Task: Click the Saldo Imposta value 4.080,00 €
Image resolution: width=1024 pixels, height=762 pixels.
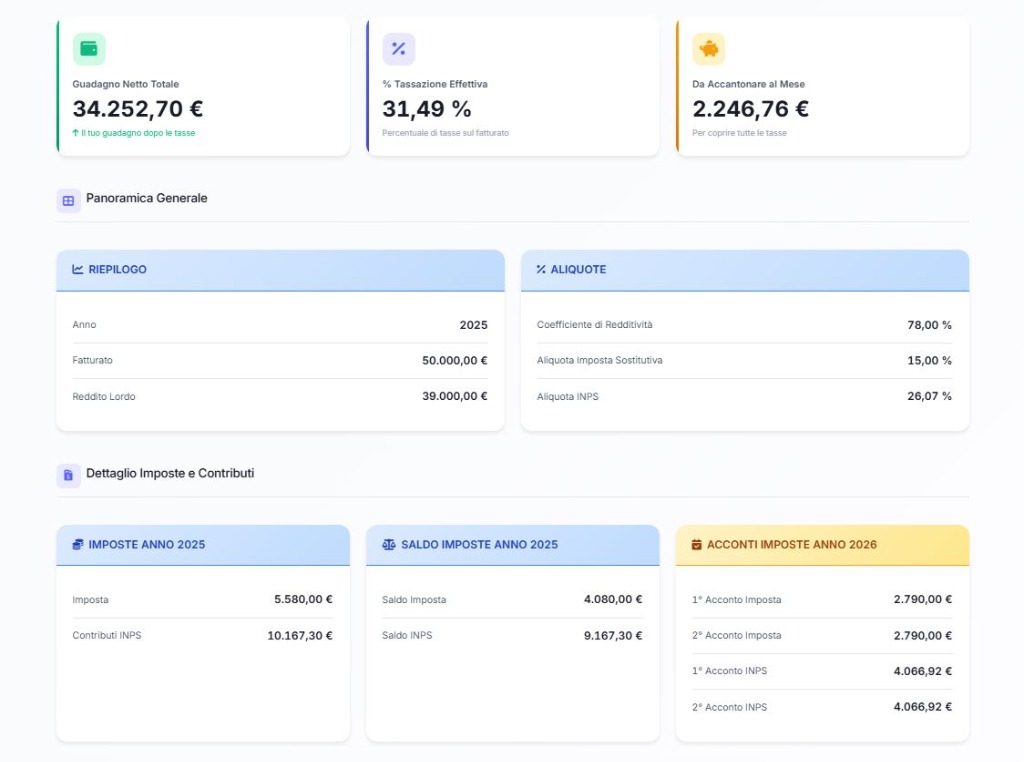Action: [x=612, y=599]
